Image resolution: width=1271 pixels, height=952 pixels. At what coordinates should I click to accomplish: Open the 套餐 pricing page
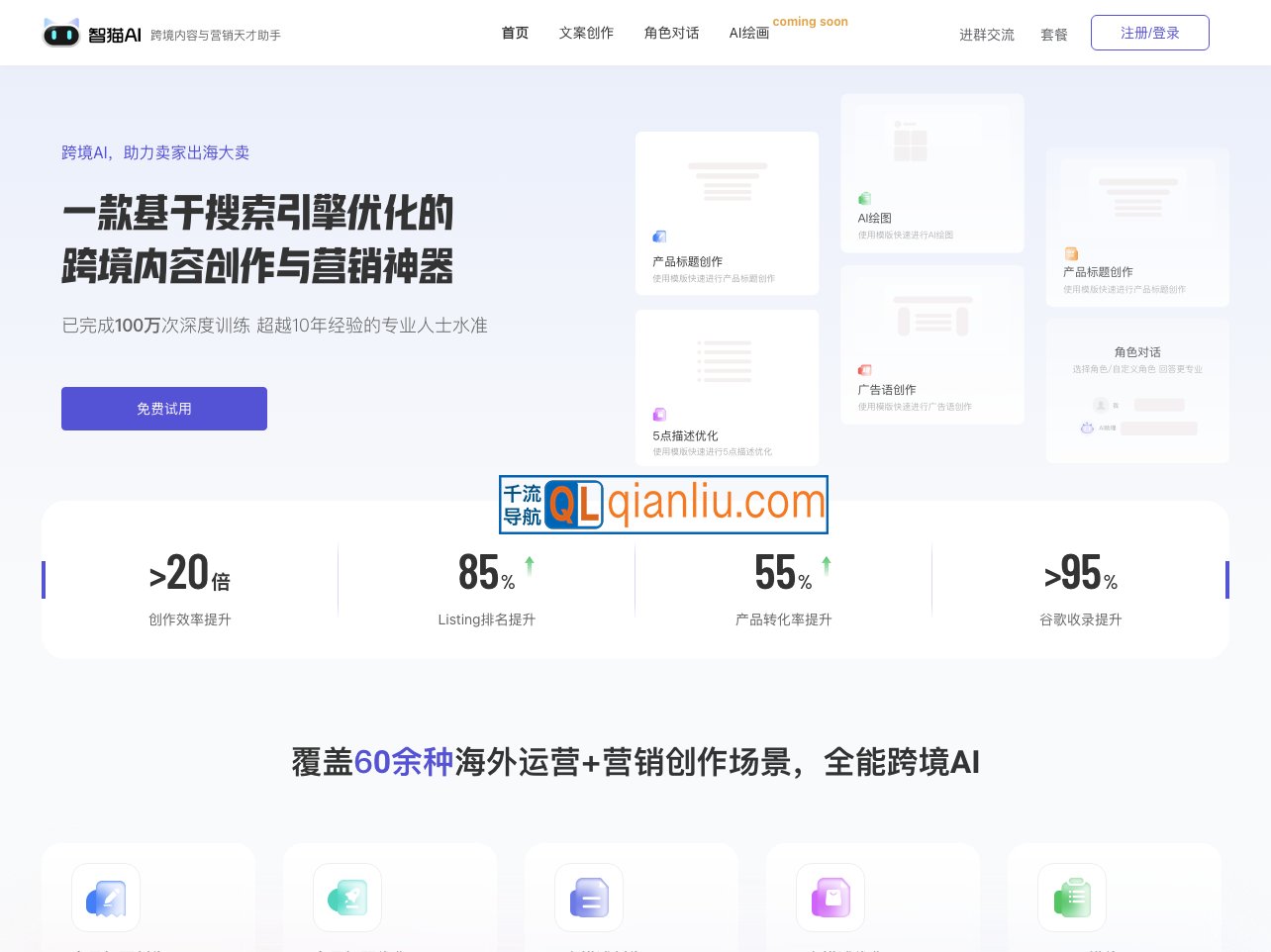[x=1054, y=35]
